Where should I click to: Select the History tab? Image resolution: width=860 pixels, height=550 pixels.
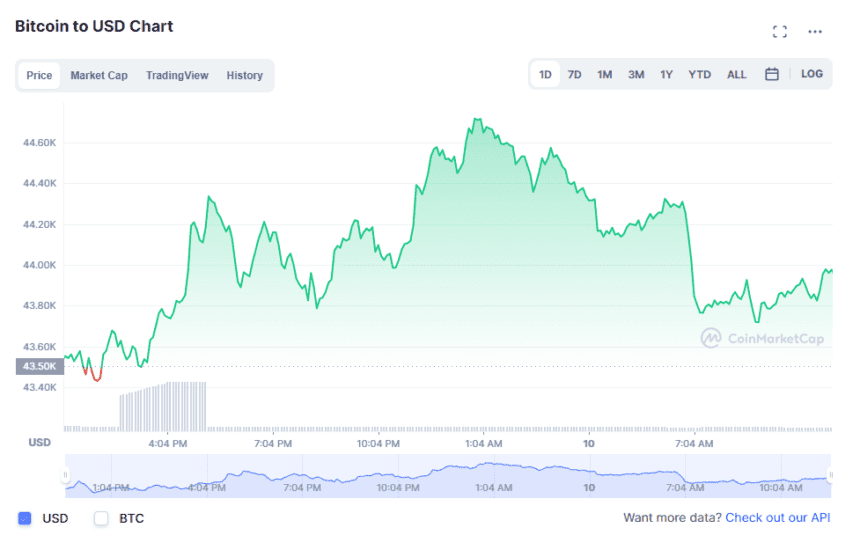[x=244, y=76]
